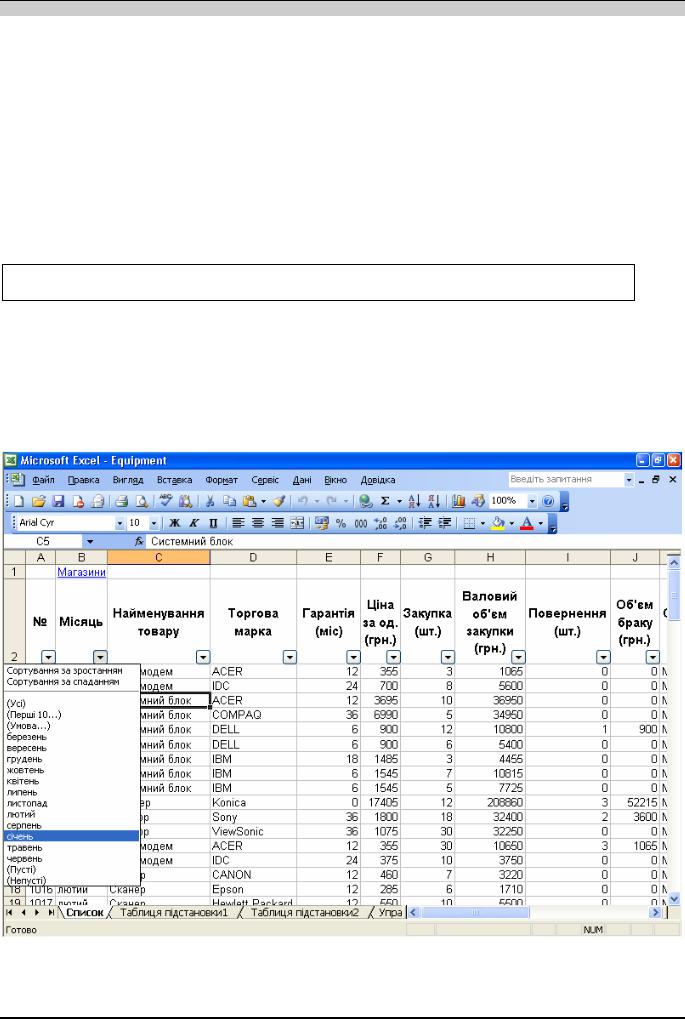Open the Arial Cyr font name dropdown

pyautogui.click(x=120, y=523)
